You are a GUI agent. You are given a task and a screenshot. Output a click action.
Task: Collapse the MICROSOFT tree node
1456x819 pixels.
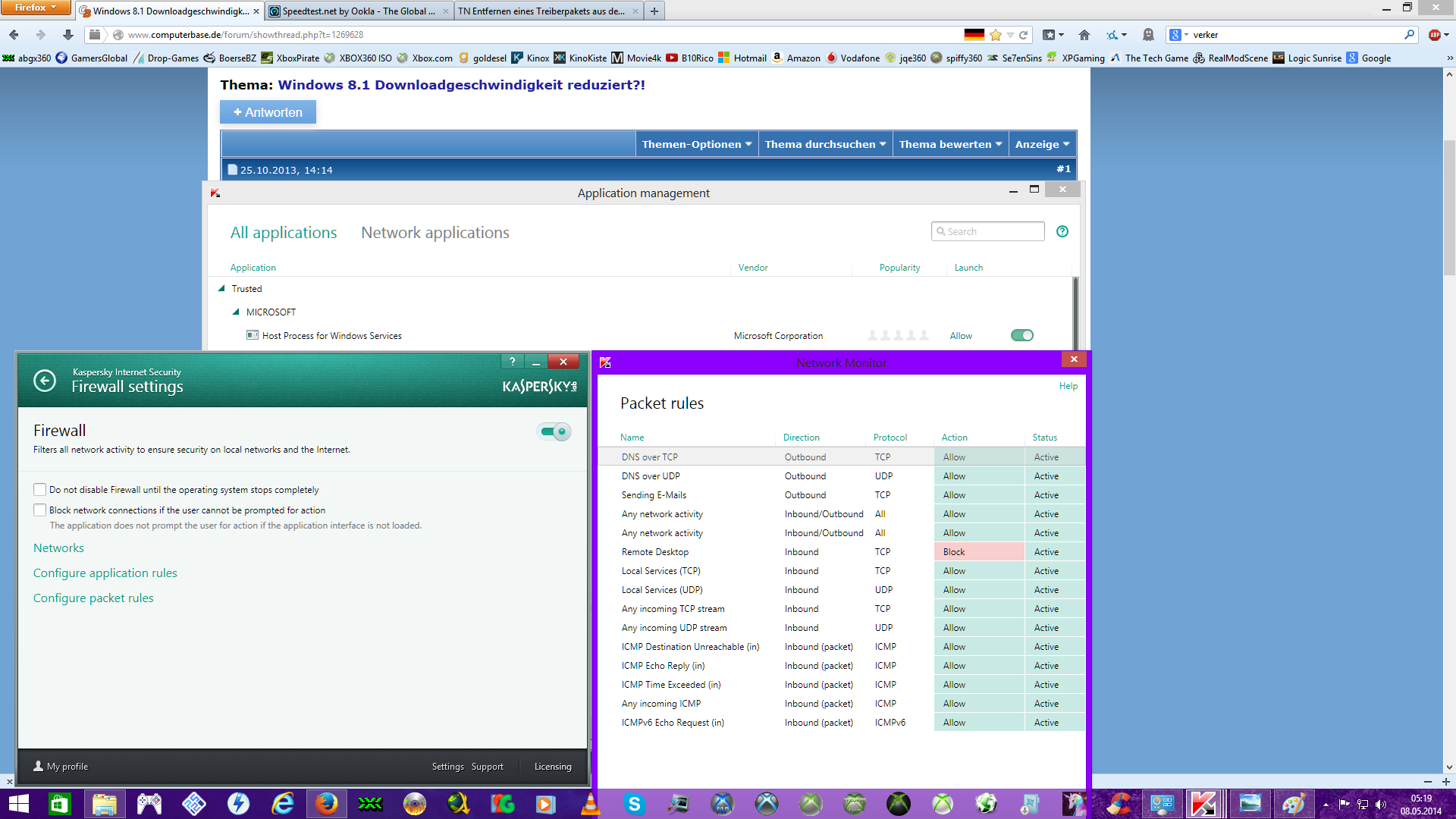coord(236,312)
